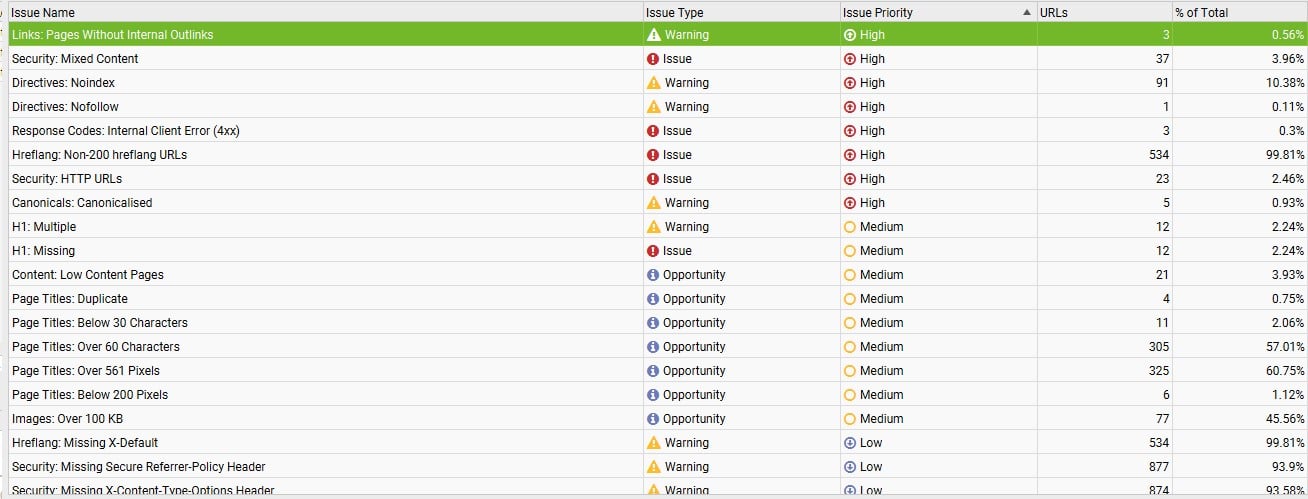This screenshot has height=499, width=1308.
Task: Click red issue icon for Security: Mixed Content
Action: click(653, 59)
